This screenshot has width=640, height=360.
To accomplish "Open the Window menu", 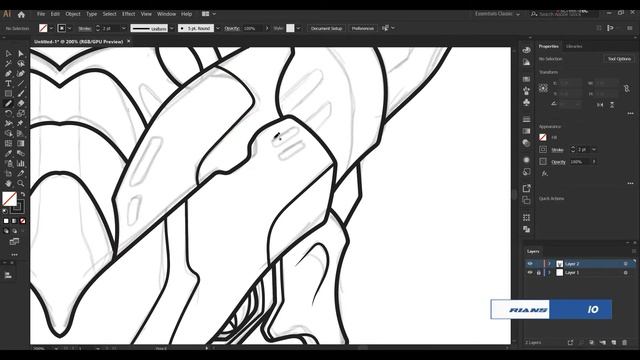I will point(166,14).
